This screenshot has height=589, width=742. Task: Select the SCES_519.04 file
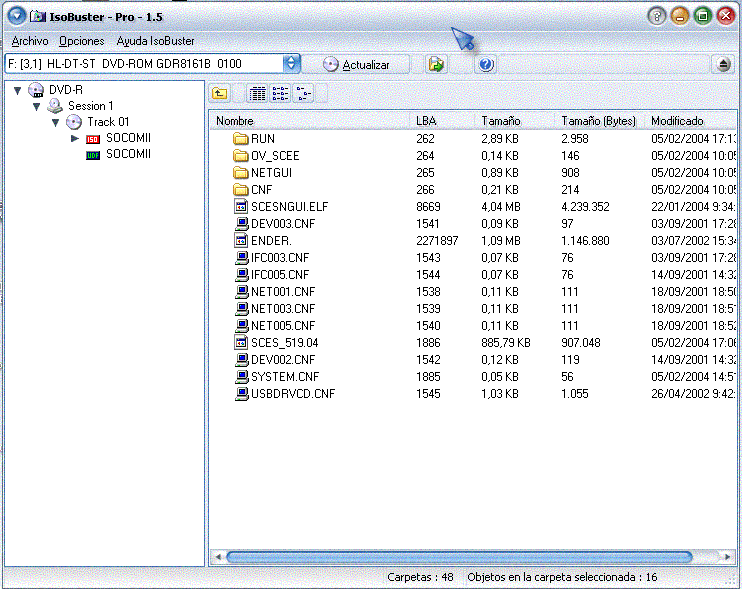[x=284, y=342]
